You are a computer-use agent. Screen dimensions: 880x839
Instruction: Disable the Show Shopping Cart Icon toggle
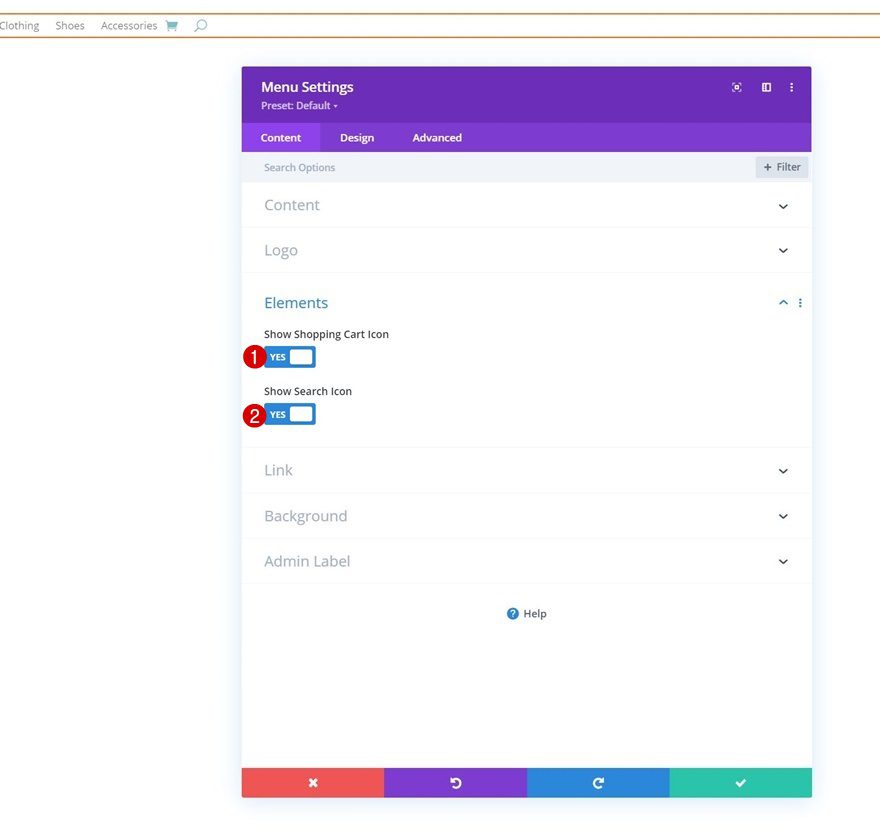coord(289,356)
